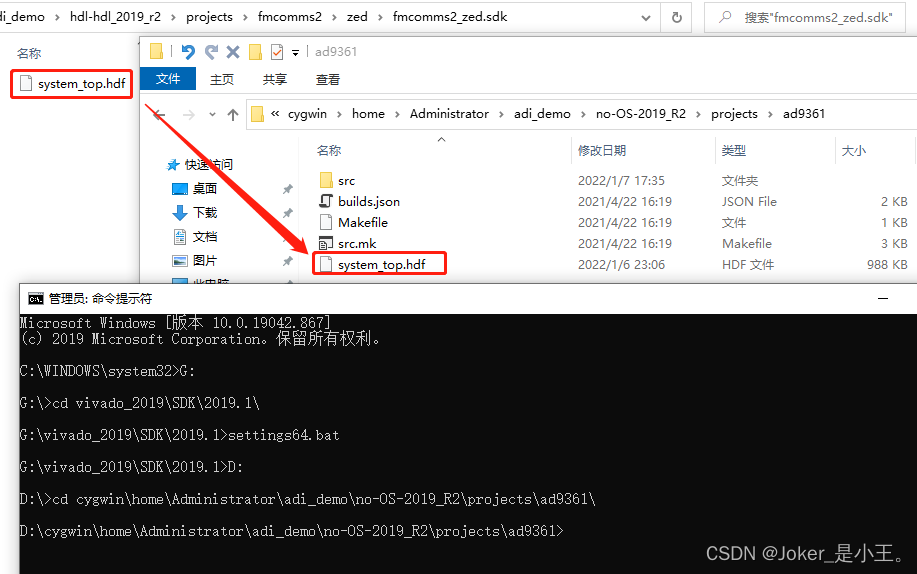Open the quick access toolbar customize dropdown

pyautogui.click(x=295, y=53)
